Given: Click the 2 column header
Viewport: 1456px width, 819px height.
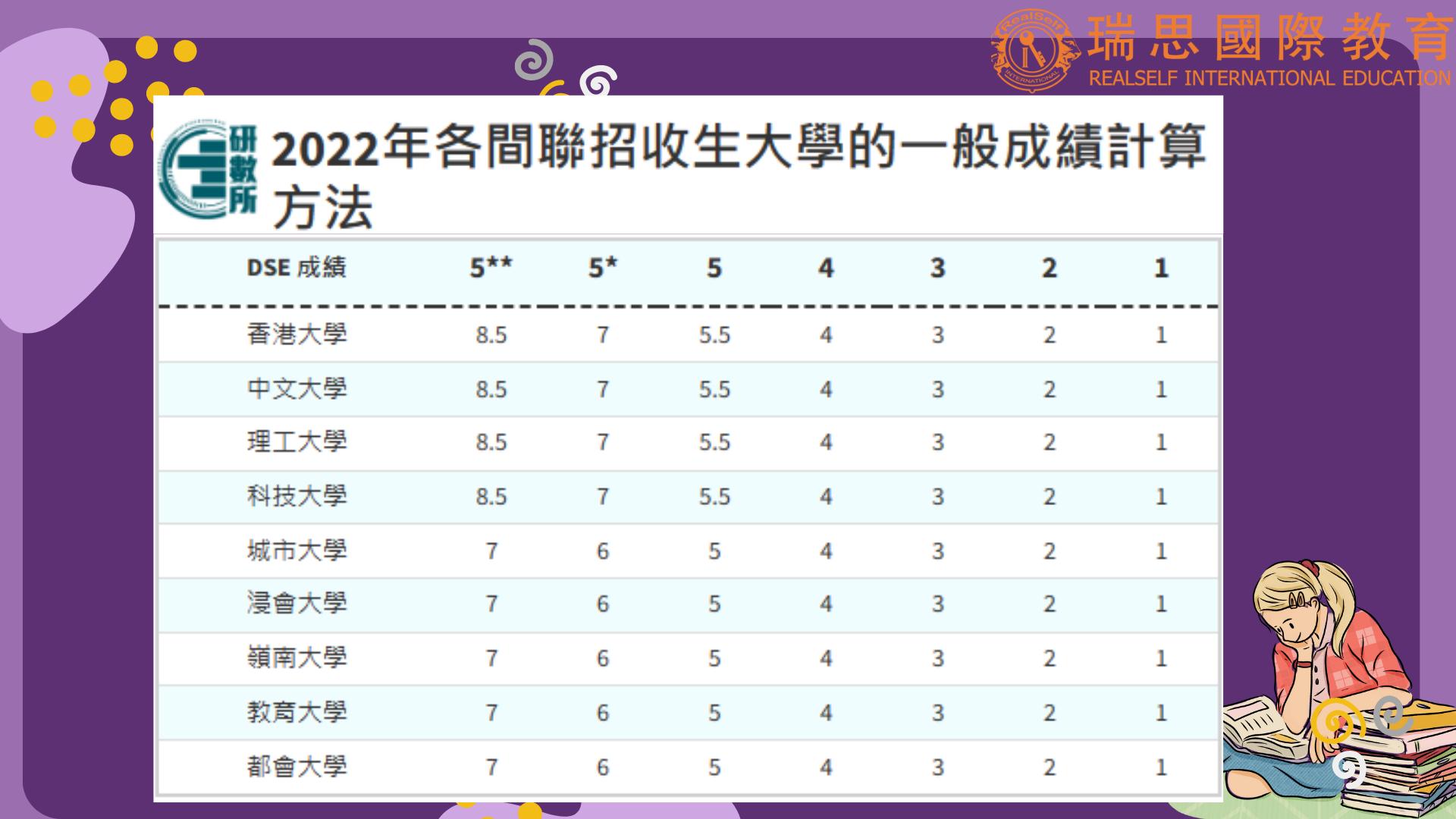Looking at the screenshot, I should (x=1050, y=268).
